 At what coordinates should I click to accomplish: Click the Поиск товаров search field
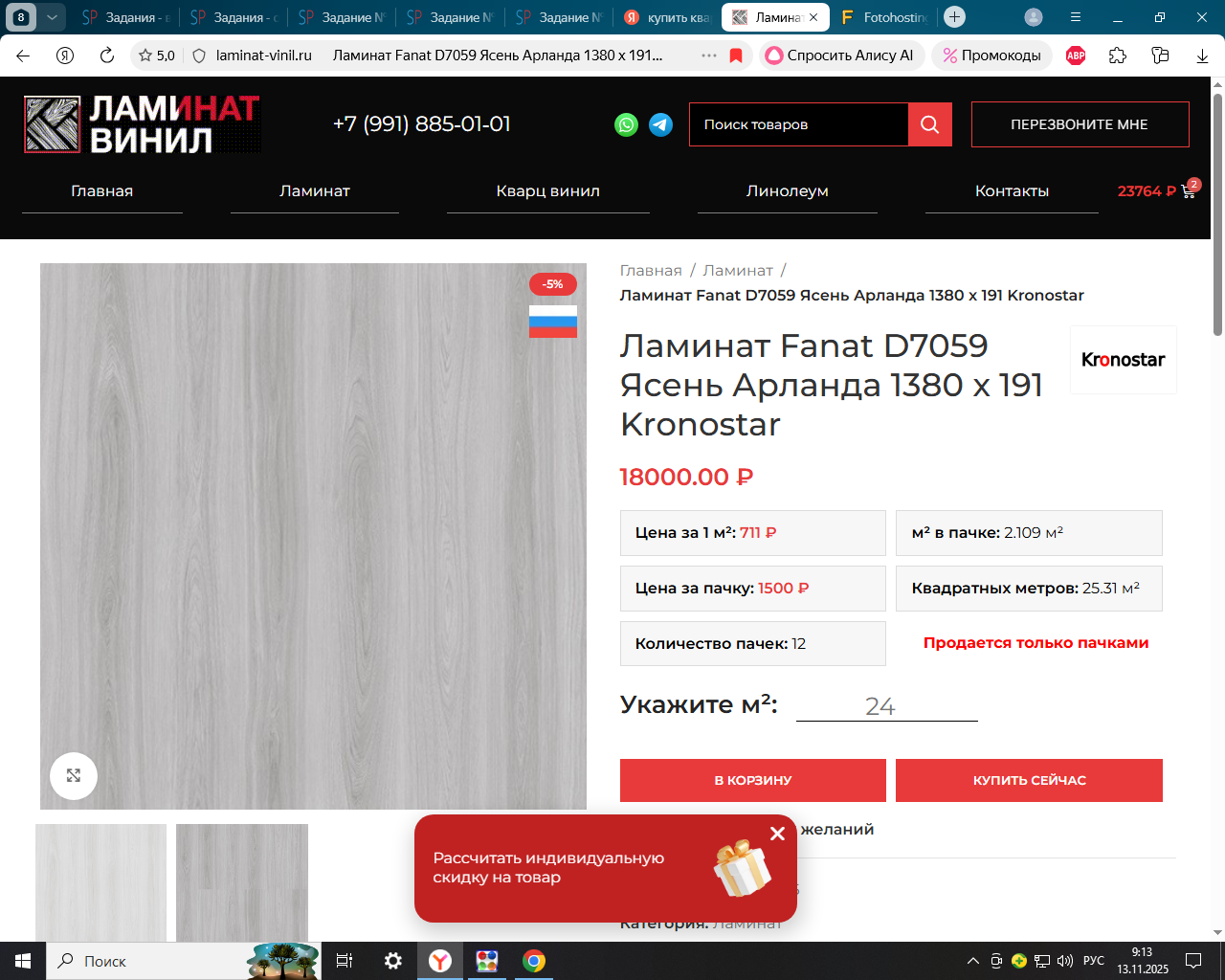(799, 124)
